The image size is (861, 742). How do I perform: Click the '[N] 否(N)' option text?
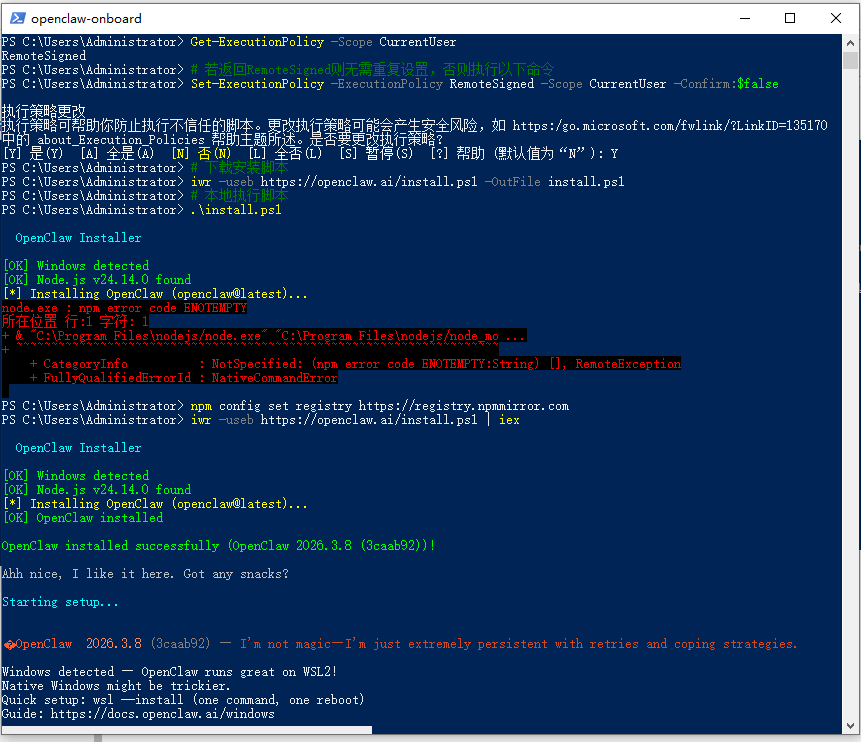coord(201,153)
